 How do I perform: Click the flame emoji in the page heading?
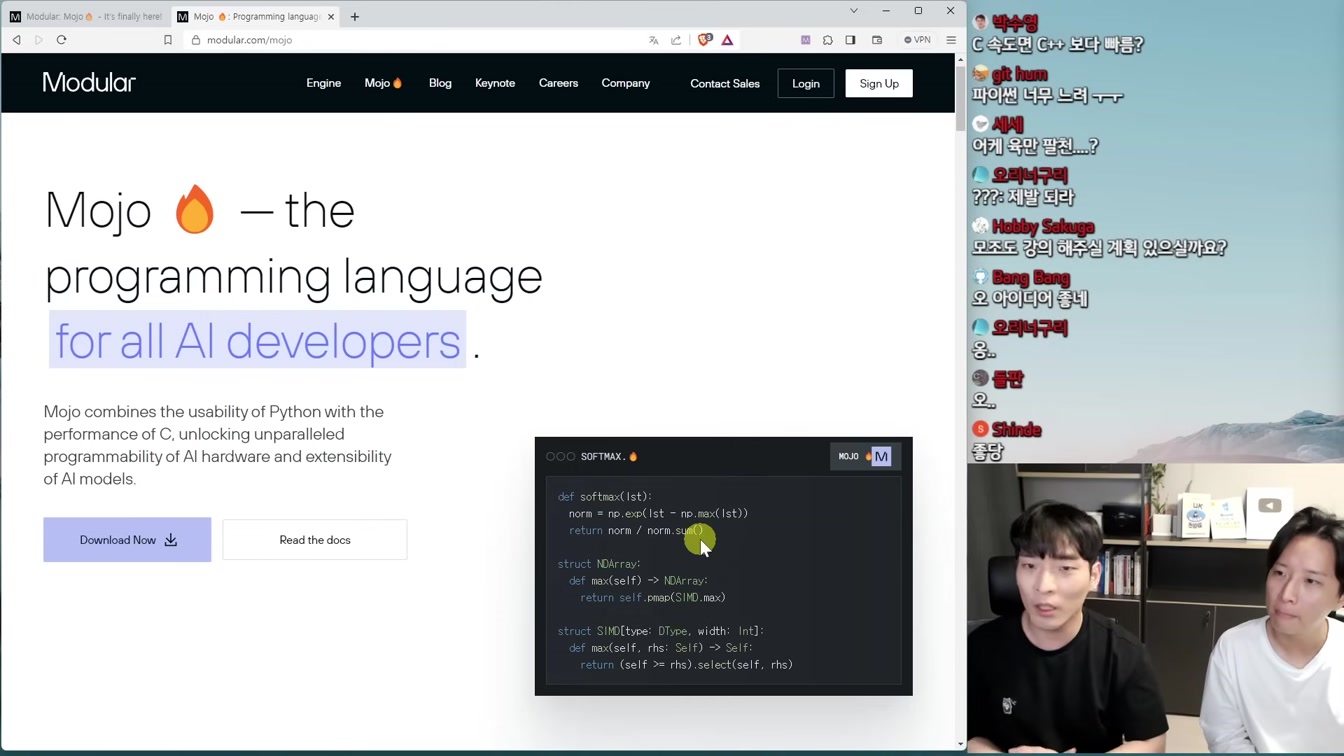pyautogui.click(x=194, y=210)
